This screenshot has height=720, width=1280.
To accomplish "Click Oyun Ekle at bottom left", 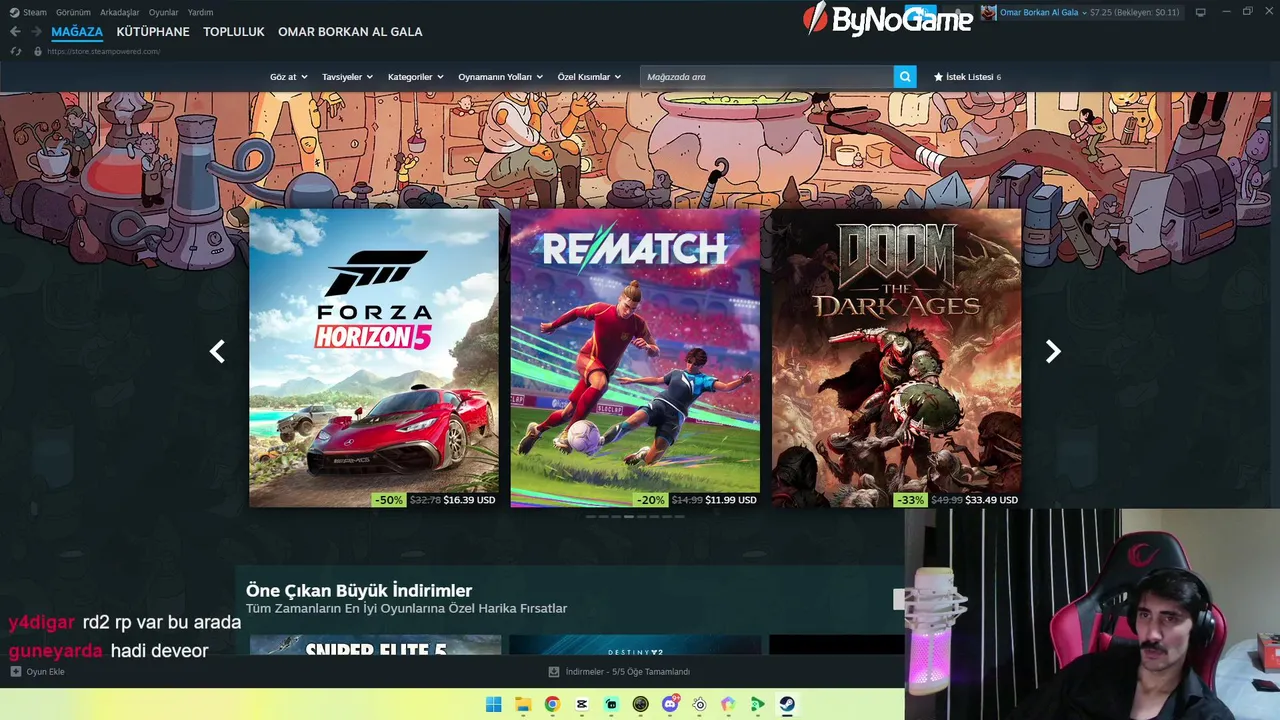I will pyautogui.click(x=45, y=672).
